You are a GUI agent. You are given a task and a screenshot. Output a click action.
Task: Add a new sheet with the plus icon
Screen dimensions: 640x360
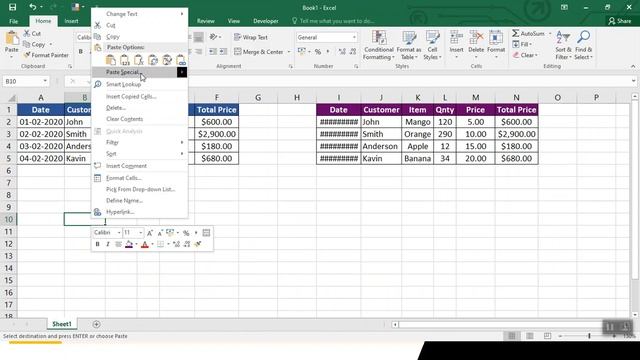click(96, 324)
